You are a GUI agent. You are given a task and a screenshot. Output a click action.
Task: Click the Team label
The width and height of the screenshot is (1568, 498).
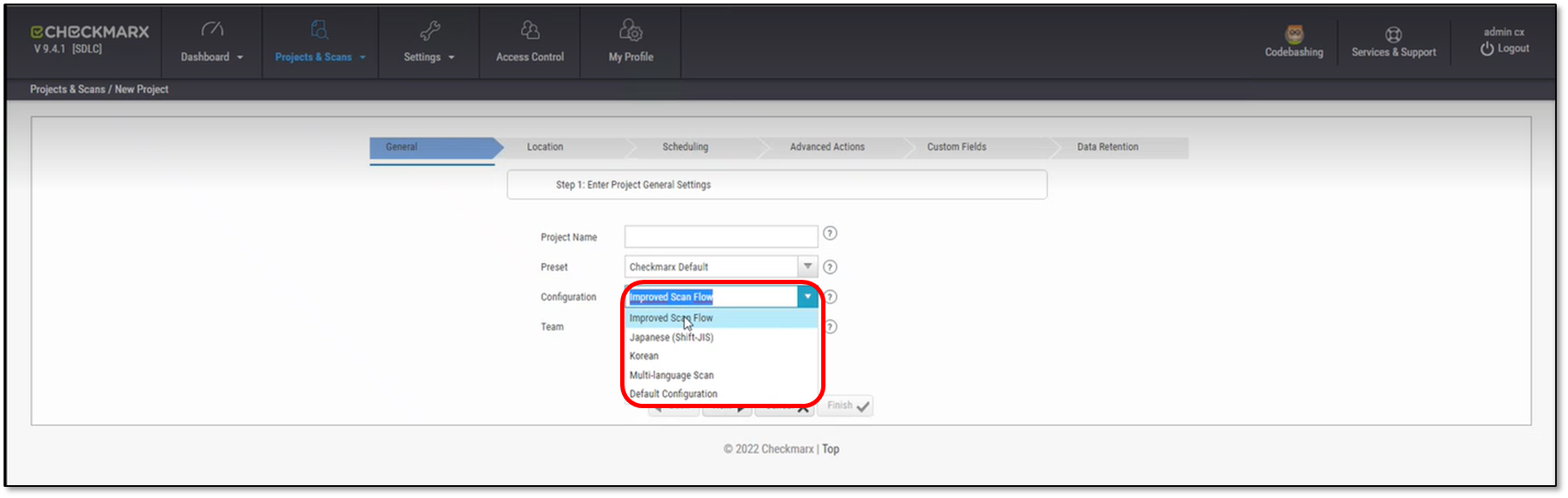[x=552, y=327]
